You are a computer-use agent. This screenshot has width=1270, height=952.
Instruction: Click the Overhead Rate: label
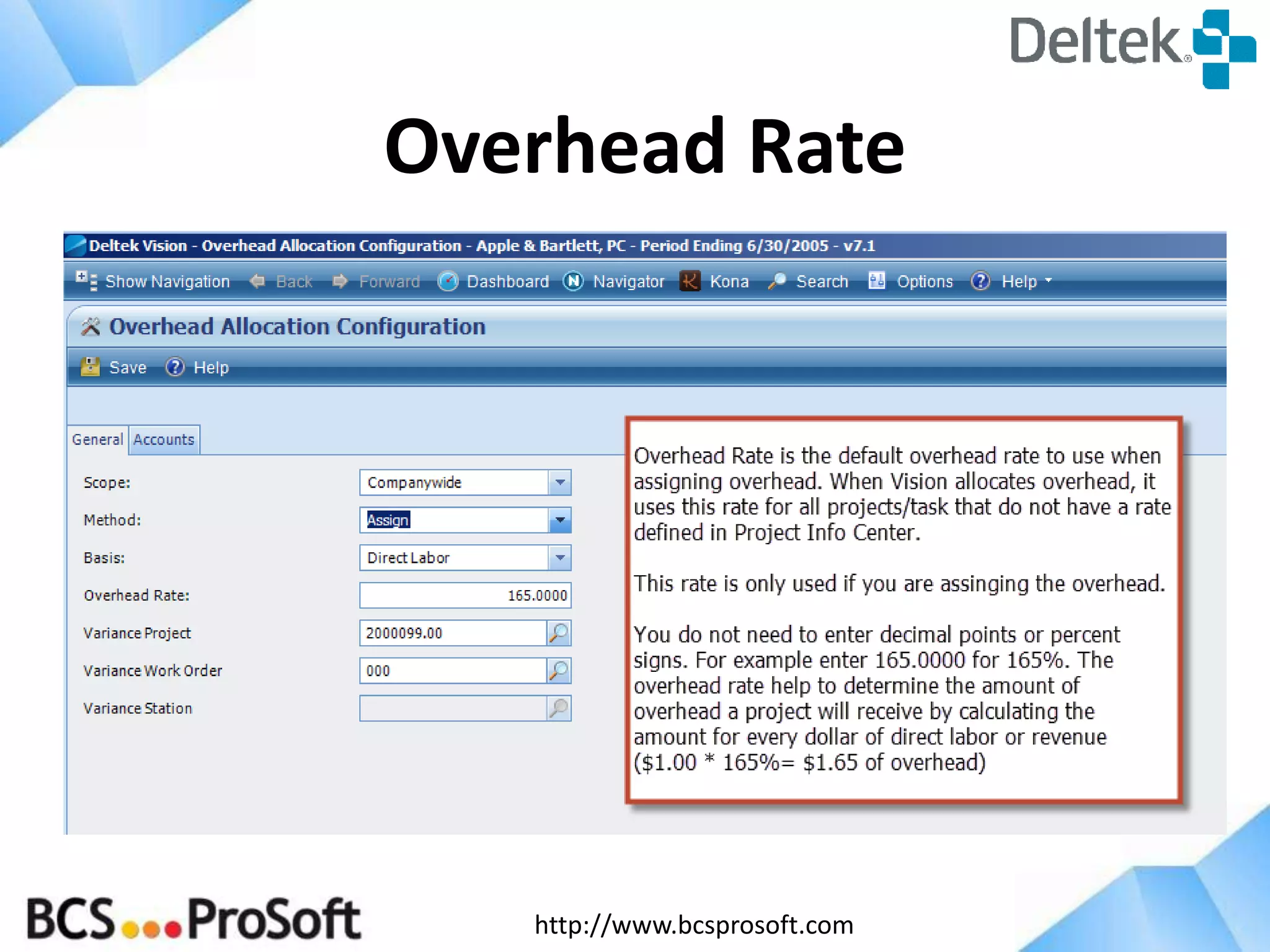click(x=136, y=596)
